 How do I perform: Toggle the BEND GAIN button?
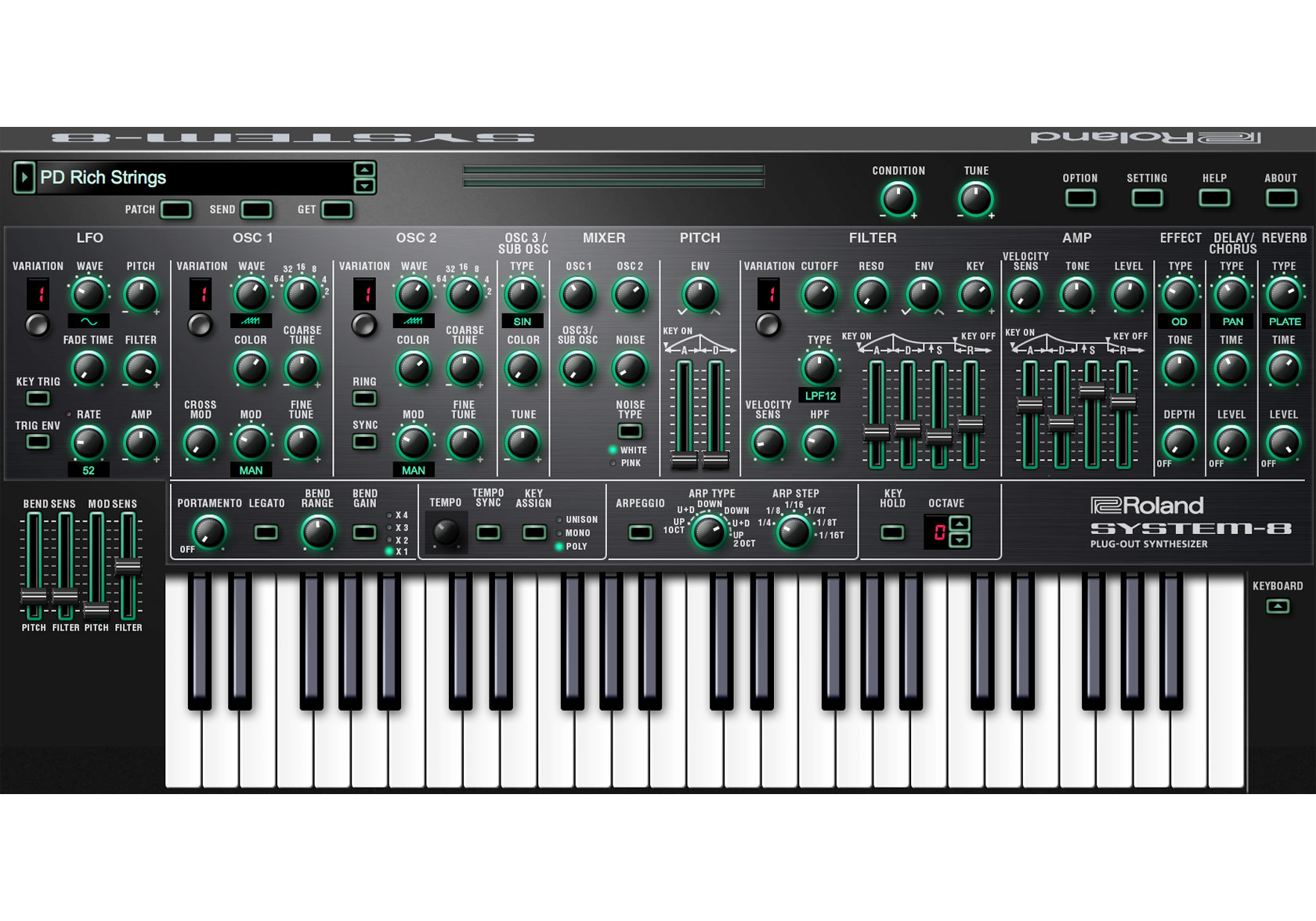(364, 533)
